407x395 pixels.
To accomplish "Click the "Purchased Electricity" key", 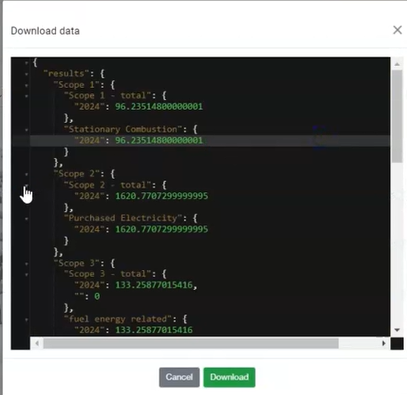I will [123, 218].
